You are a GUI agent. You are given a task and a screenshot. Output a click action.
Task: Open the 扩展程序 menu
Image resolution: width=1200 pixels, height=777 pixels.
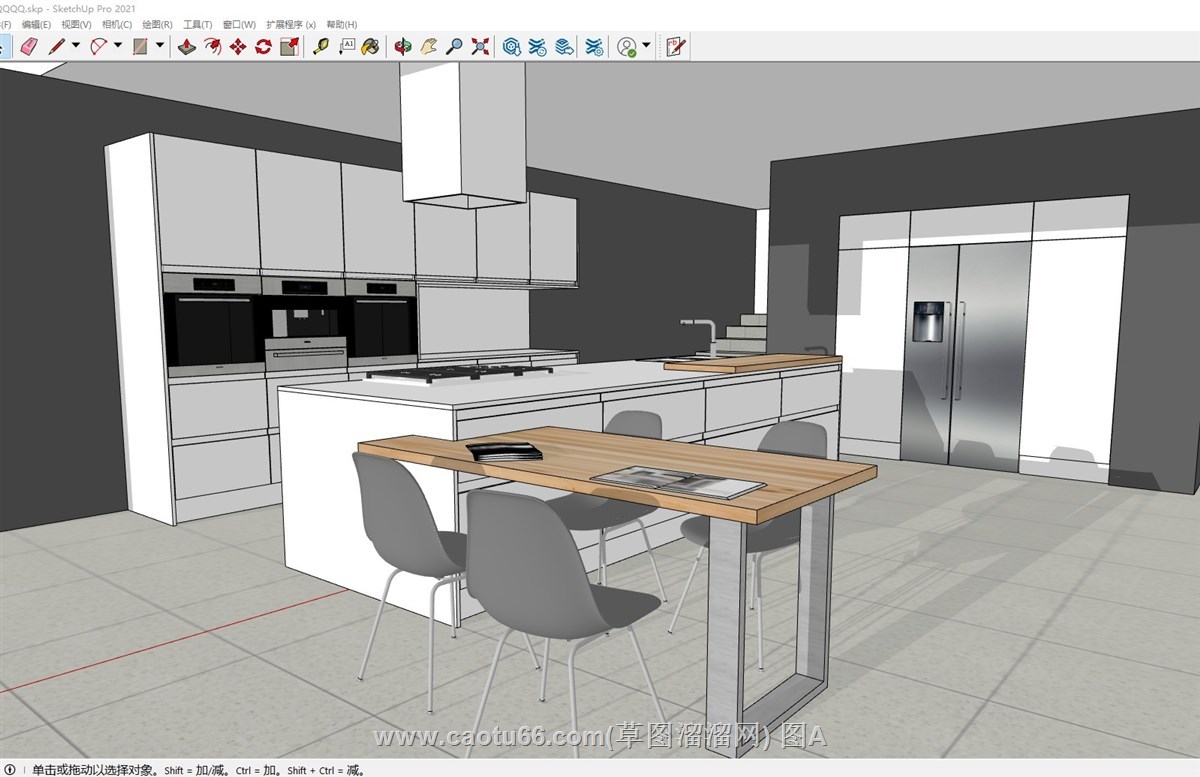290,24
